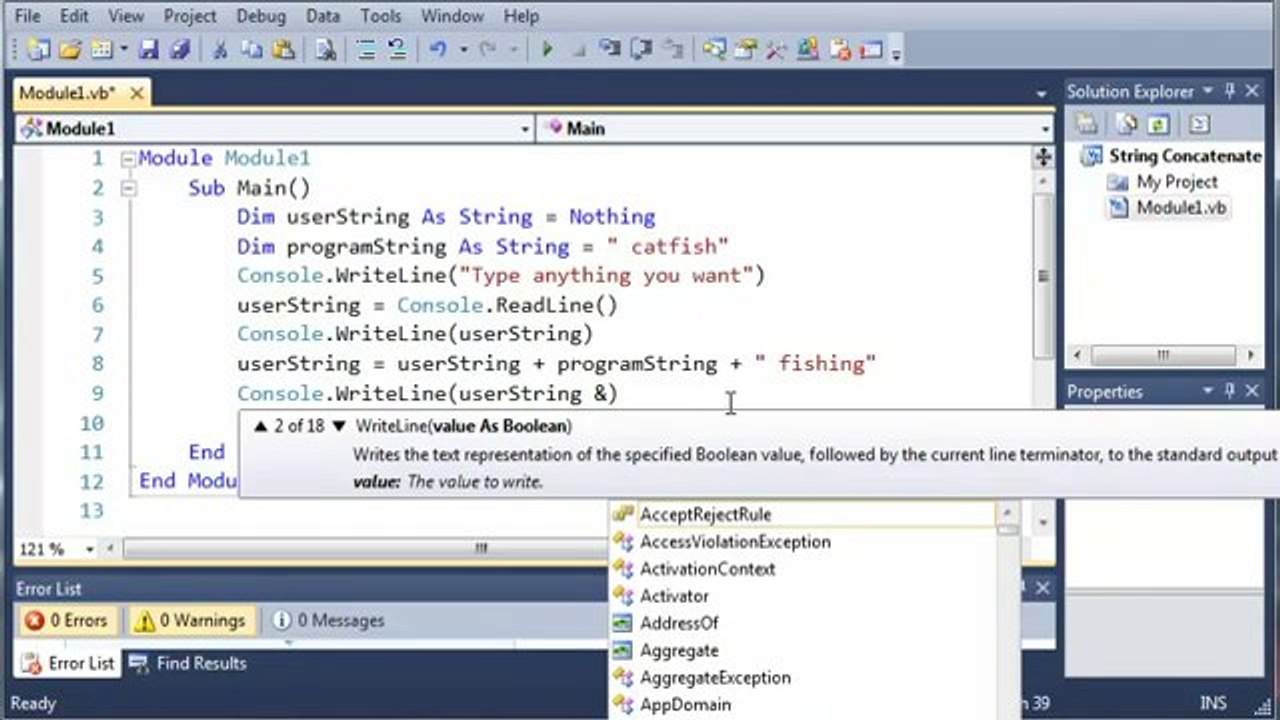Open the Undo history dropdown arrow

(x=463, y=49)
